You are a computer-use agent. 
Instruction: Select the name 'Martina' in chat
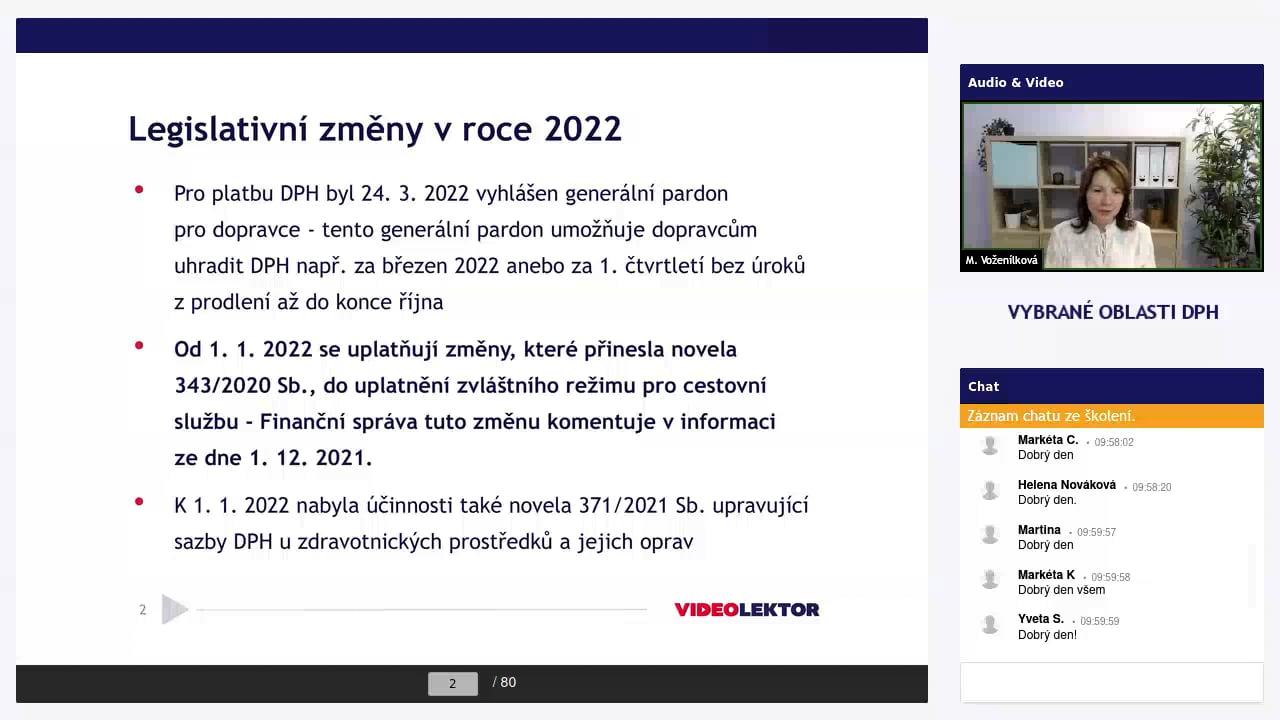coord(1039,530)
